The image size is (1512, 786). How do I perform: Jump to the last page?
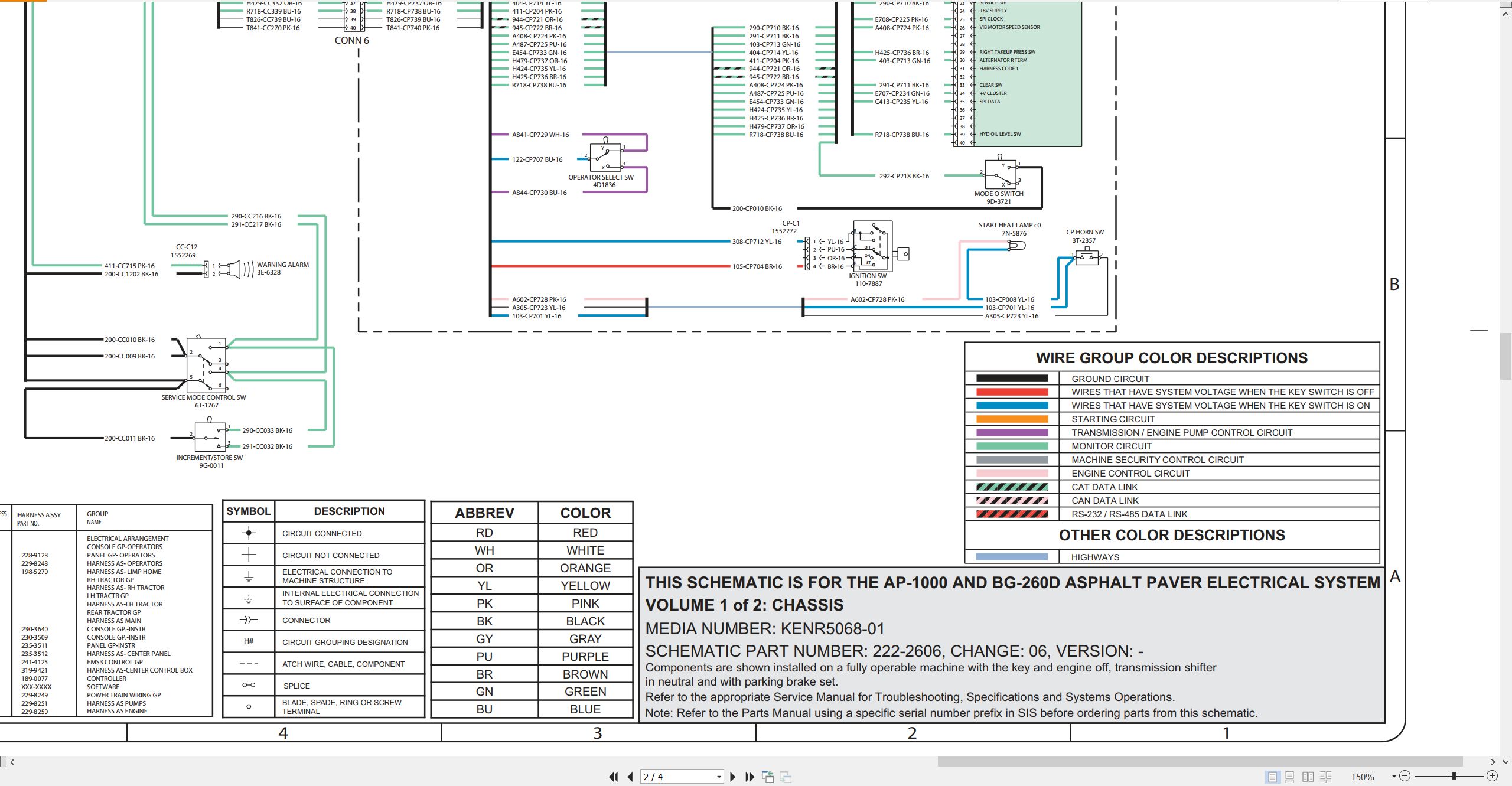(750, 777)
